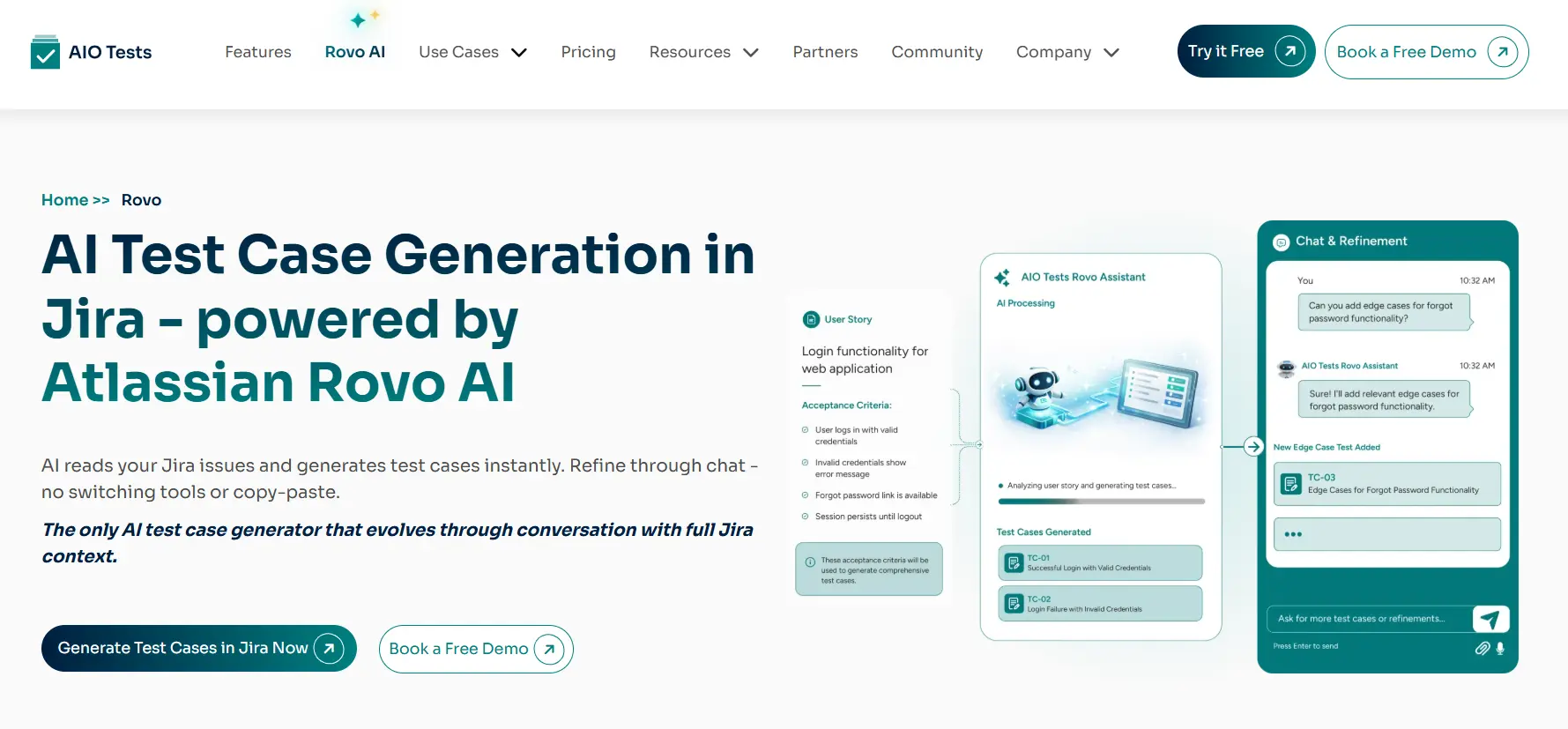Click arrow icon in header Book a Free Demo
The height and width of the screenshot is (729, 1568).
click(x=1503, y=52)
